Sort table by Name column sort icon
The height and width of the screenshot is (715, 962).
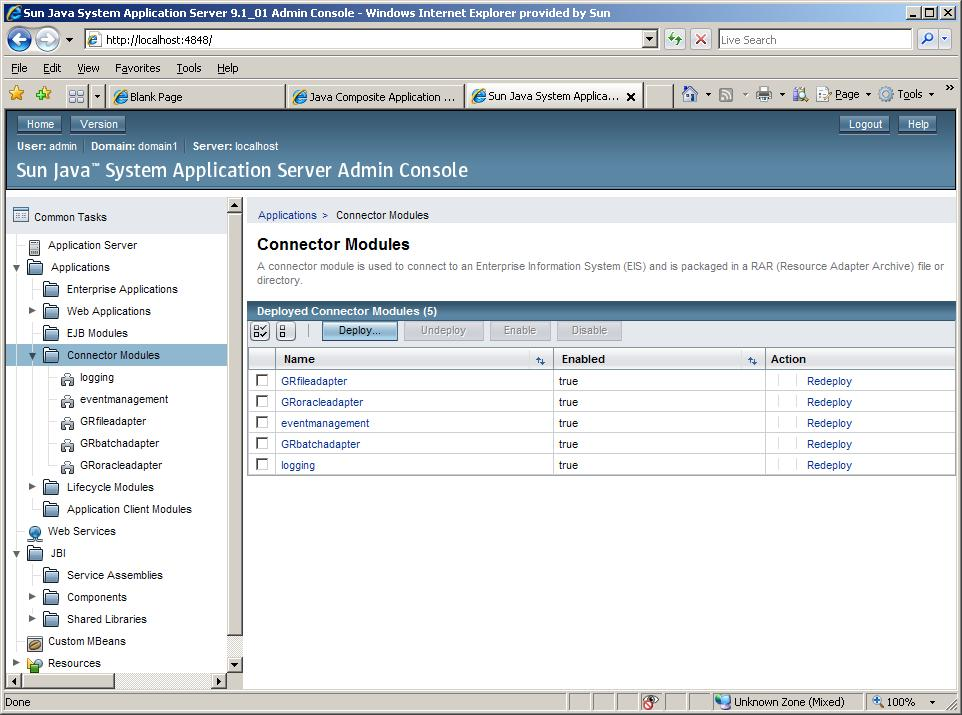(541, 361)
